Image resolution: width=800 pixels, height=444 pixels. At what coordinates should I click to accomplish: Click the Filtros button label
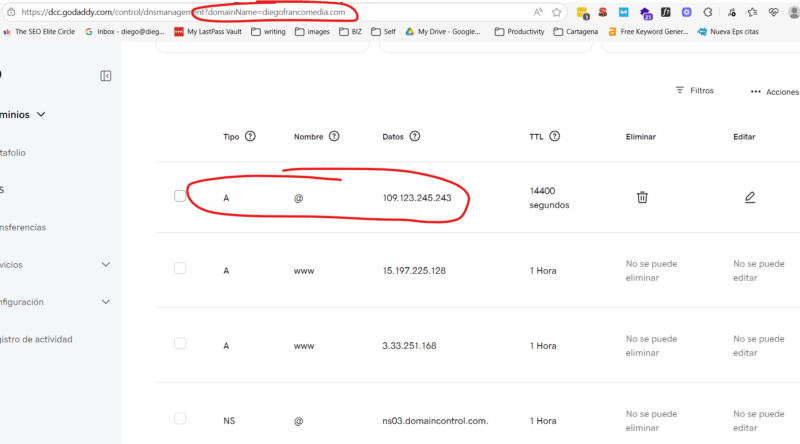tap(702, 90)
